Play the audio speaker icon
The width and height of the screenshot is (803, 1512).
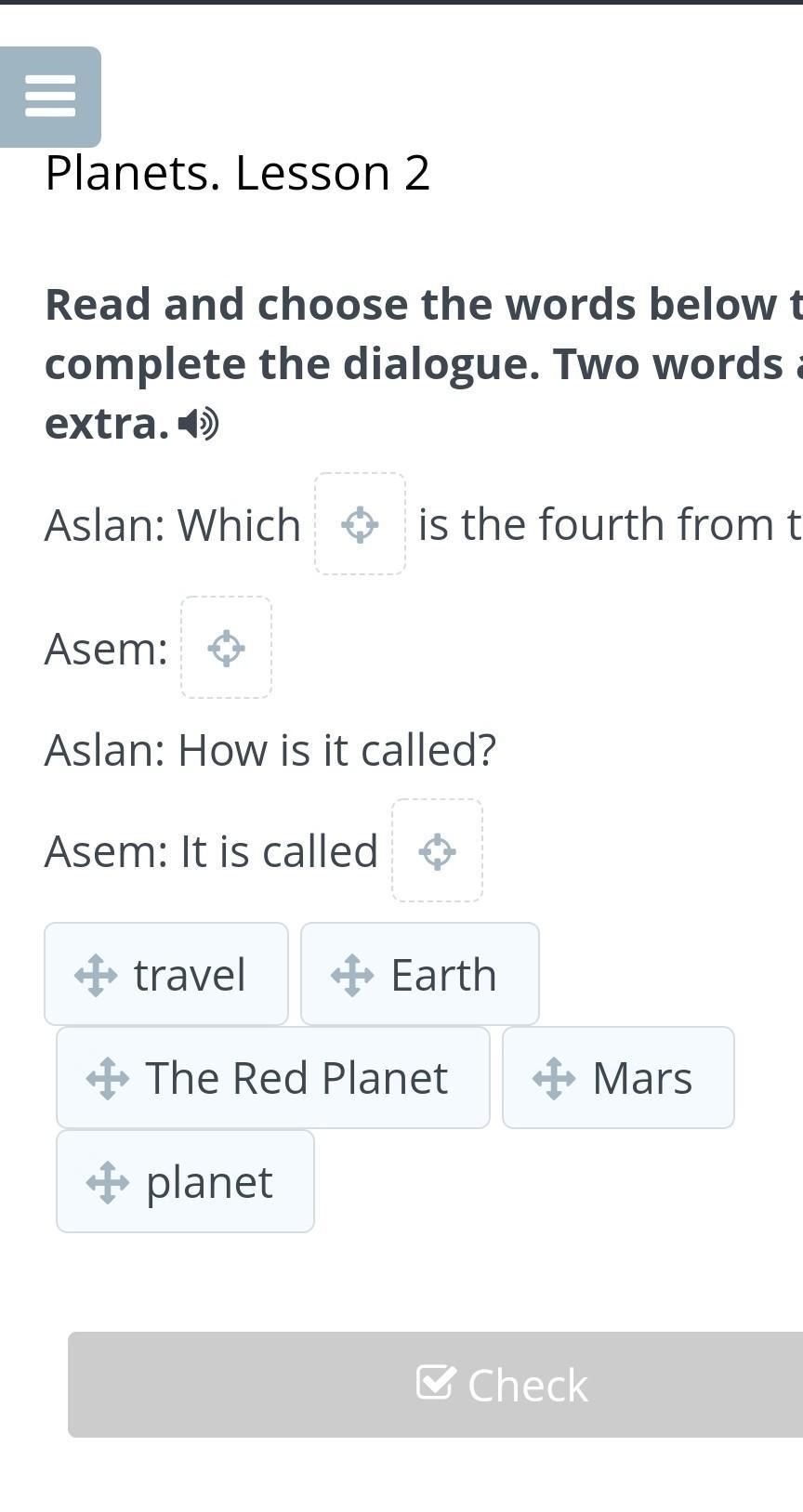coord(198,424)
